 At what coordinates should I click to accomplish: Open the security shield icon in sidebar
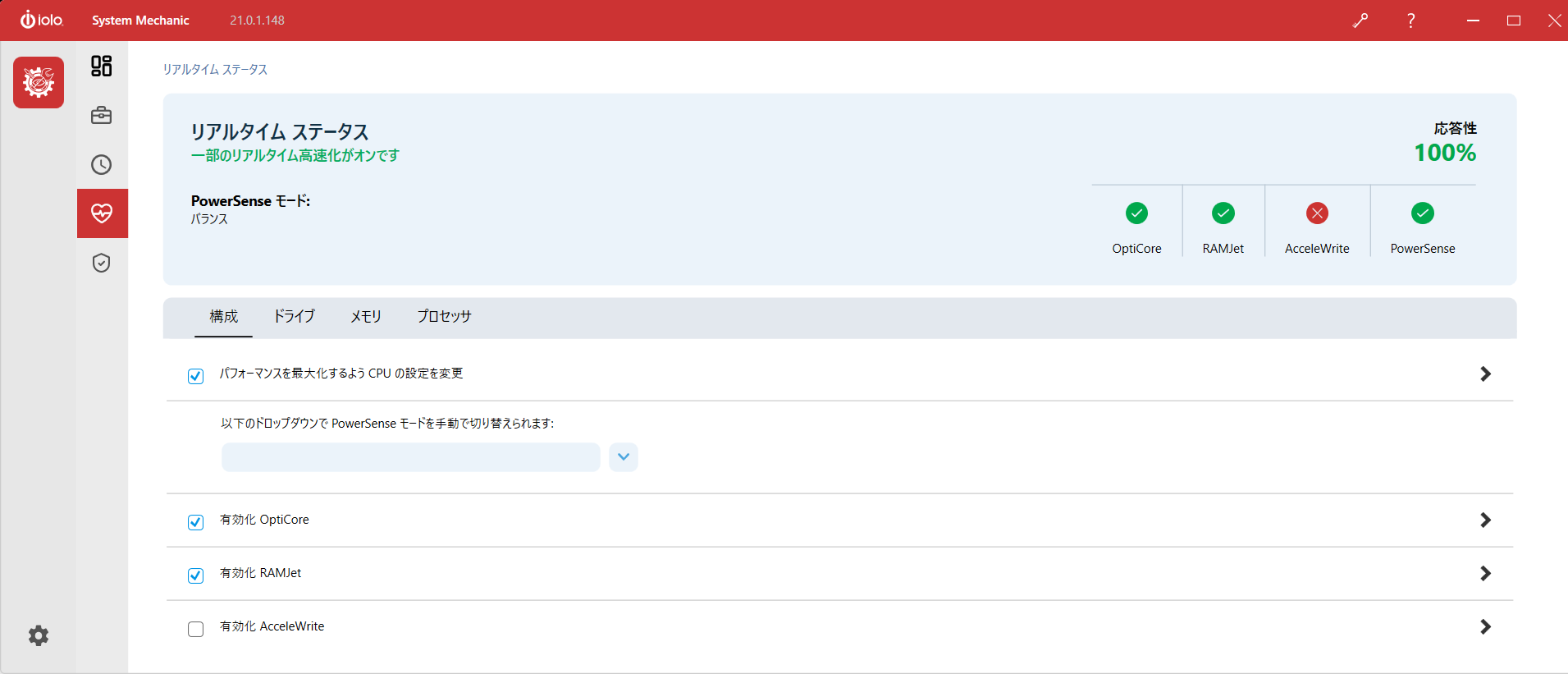[102, 263]
